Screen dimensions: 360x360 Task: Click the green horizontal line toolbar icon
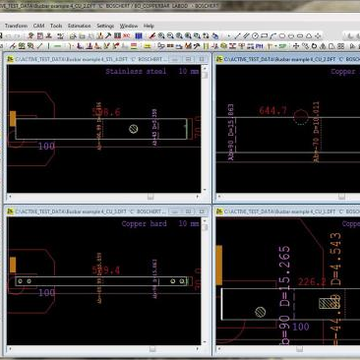pyautogui.click(x=57, y=46)
